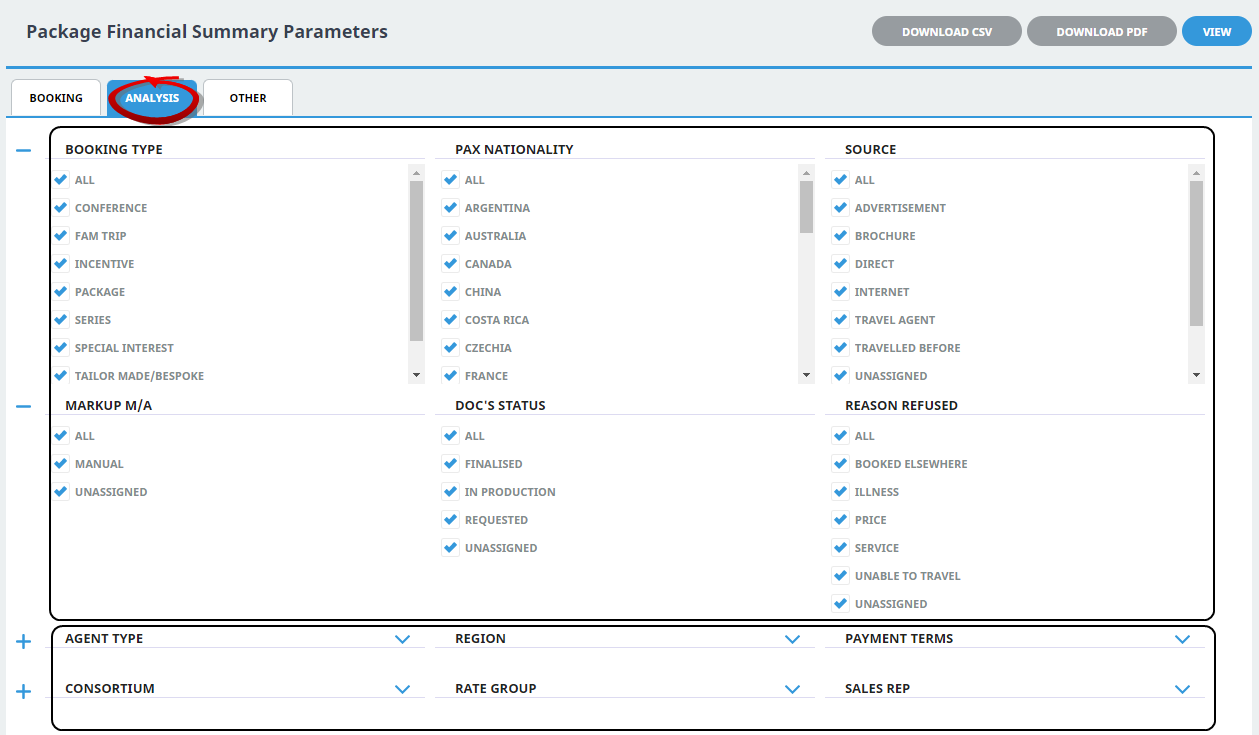1259x735 pixels.
Task: Toggle the In Production checkbox
Action: pos(451,492)
